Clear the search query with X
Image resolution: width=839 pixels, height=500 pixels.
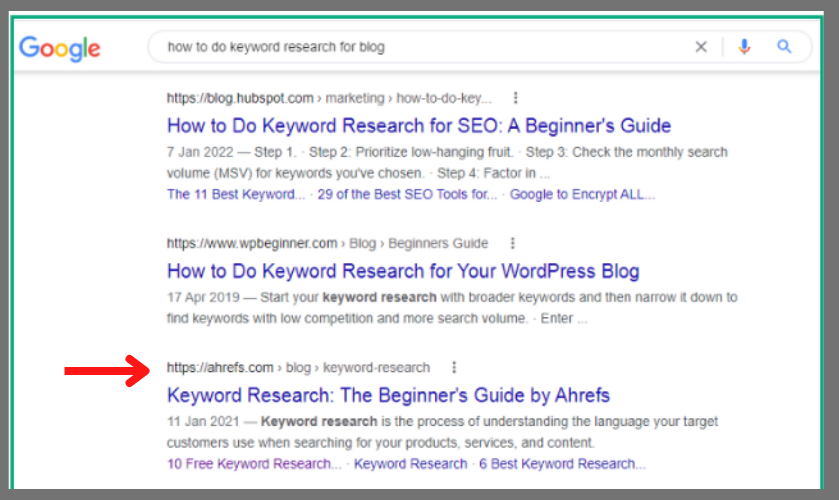pos(700,47)
